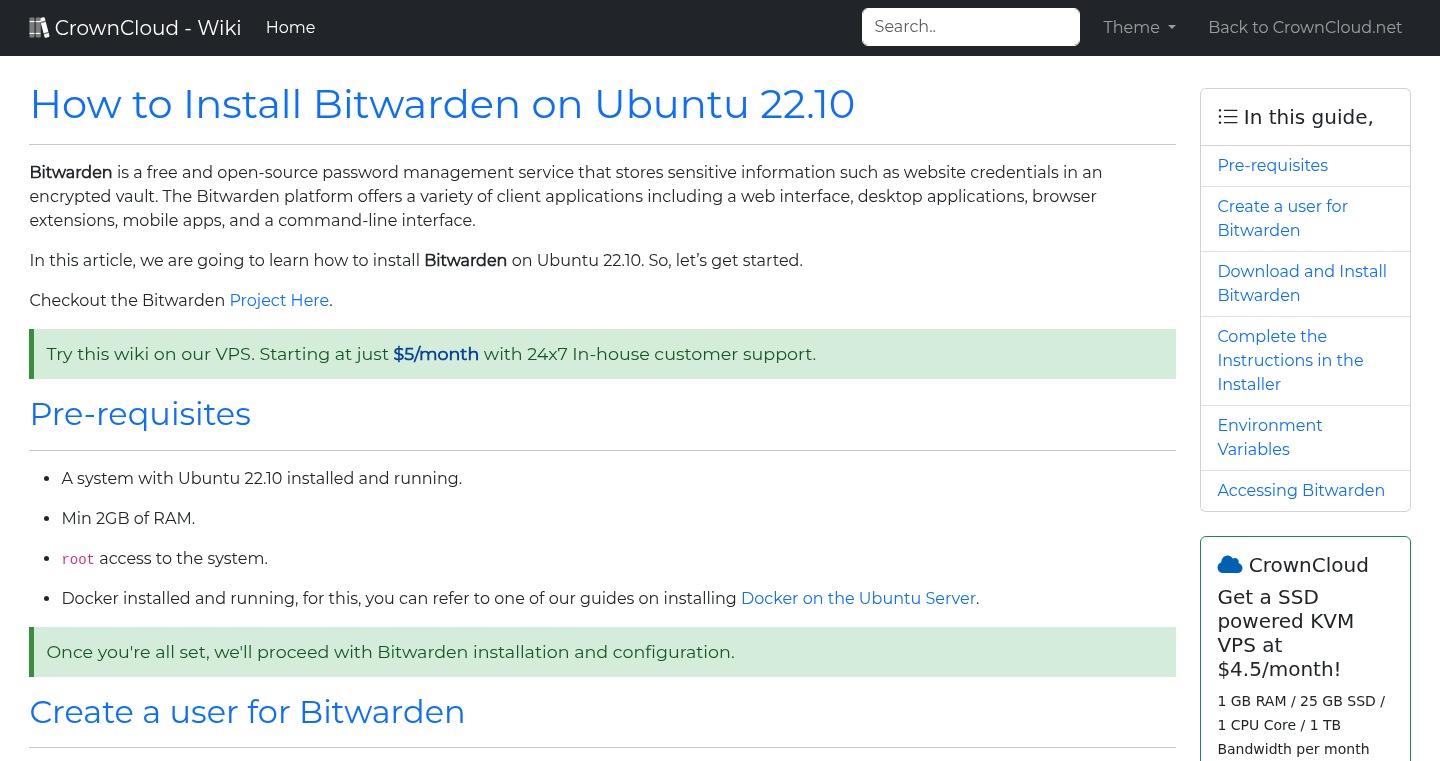Click inside the Search field
This screenshot has height=761, width=1440.
pos(969,26)
